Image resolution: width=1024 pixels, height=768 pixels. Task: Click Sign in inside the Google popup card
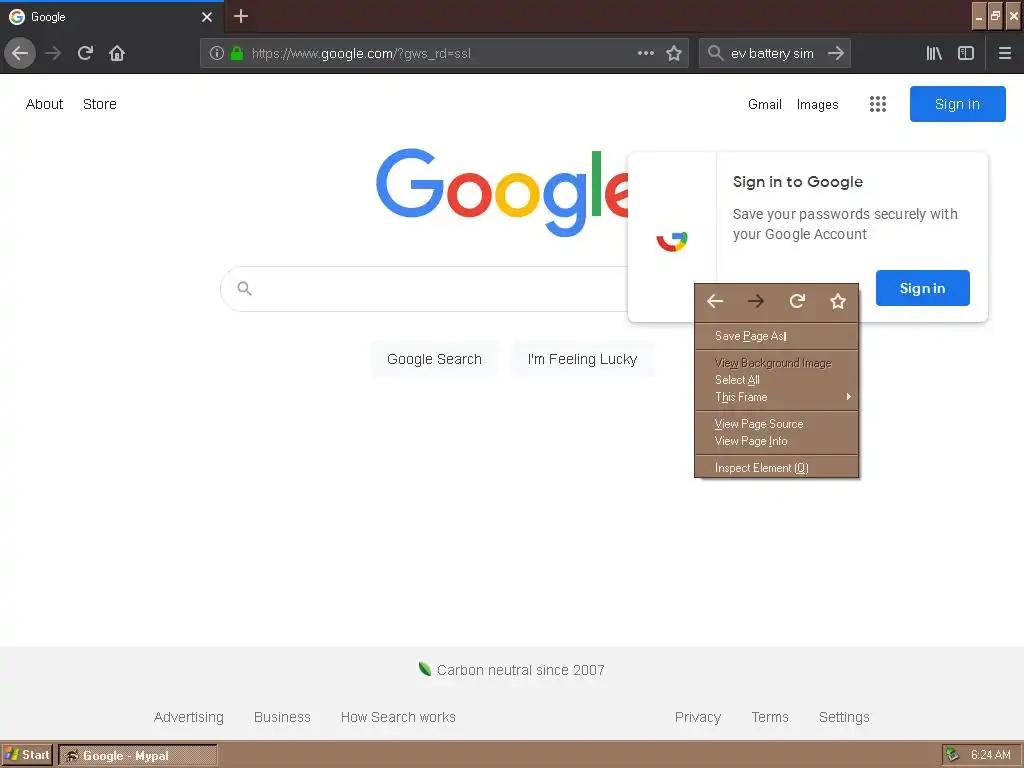click(922, 288)
